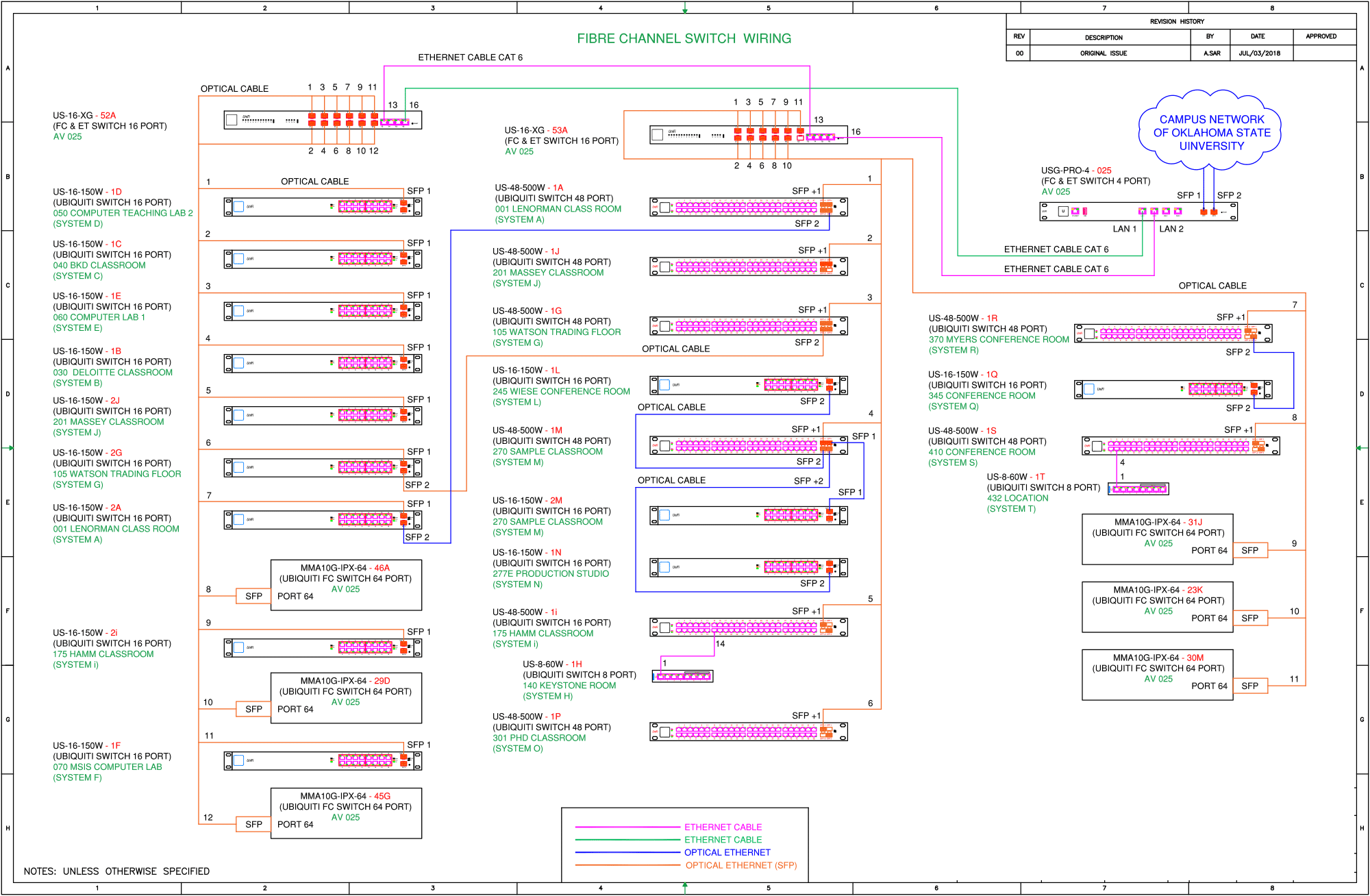This screenshot has width=1370, height=896.
Task: Click the Fibre Channel Switch Wiring title
Action: 684,38
